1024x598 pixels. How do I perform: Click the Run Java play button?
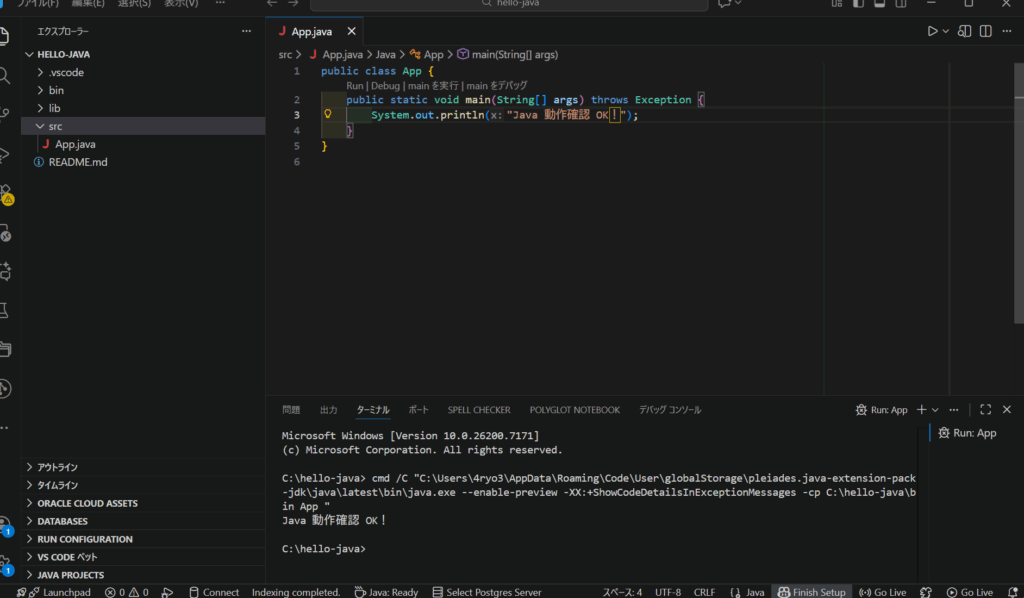click(932, 31)
